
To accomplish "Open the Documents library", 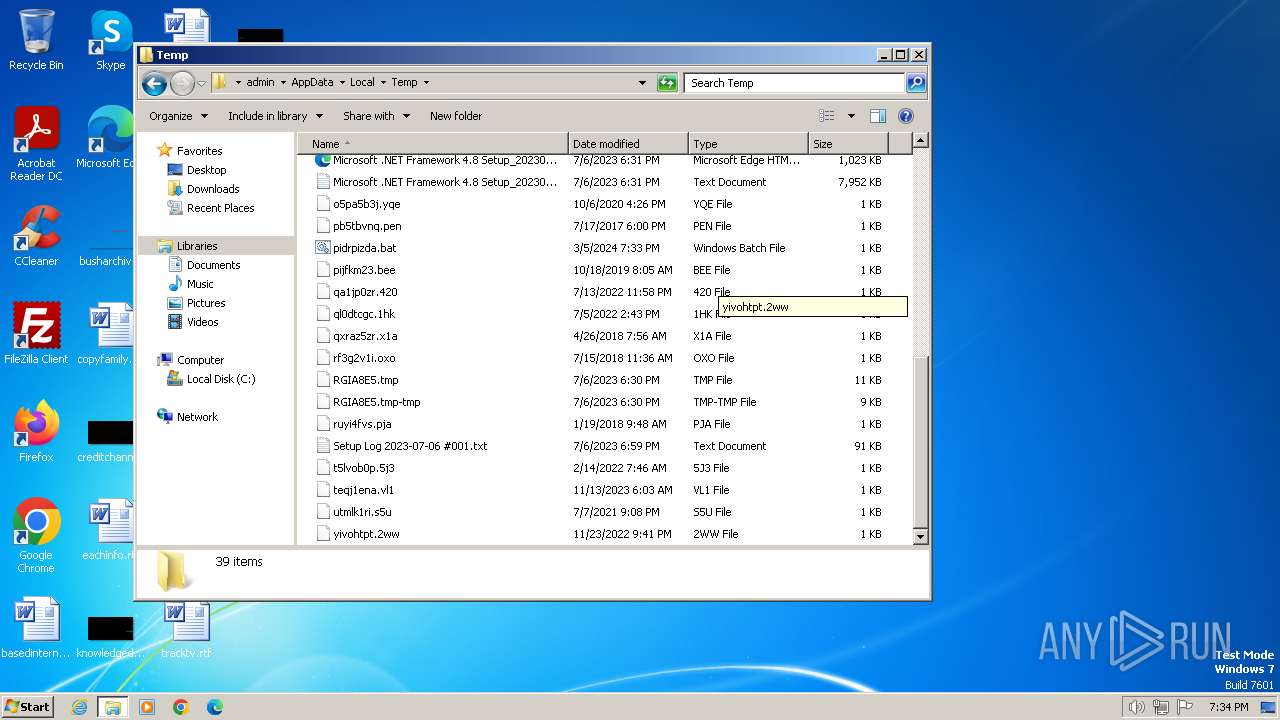I will [213, 265].
